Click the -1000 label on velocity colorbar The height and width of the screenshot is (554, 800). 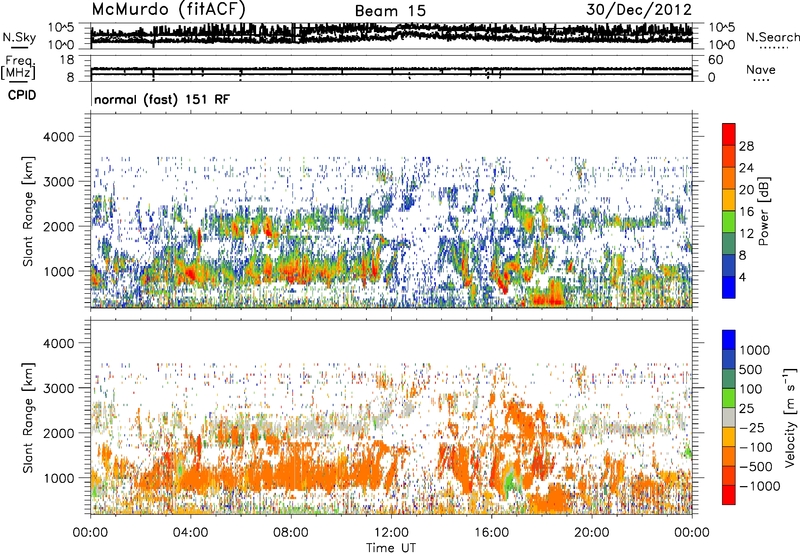point(760,486)
